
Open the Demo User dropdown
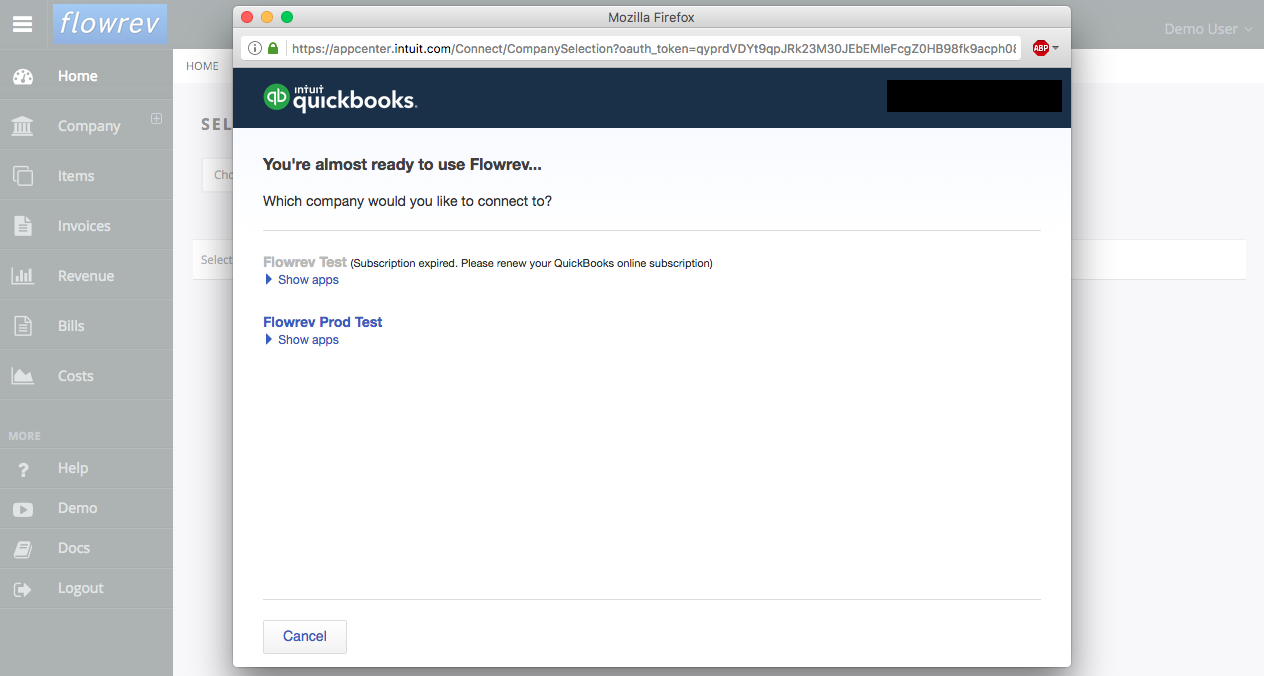click(1208, 29)
